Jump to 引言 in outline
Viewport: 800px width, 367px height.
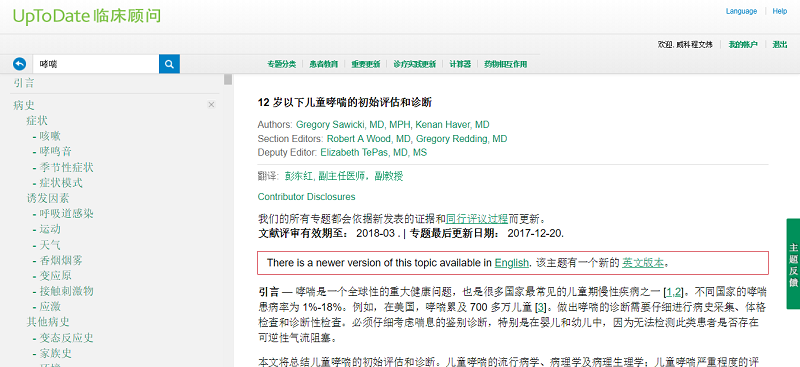pyautogui.click(x=24, y=83)
